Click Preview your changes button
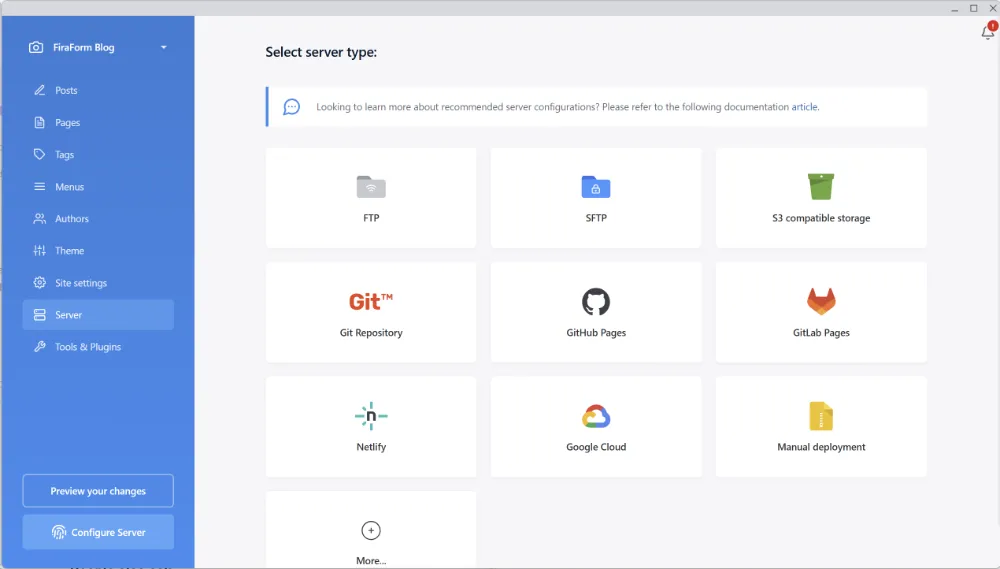This screenshot has height=569, width=1000. (x=98, y=491)
